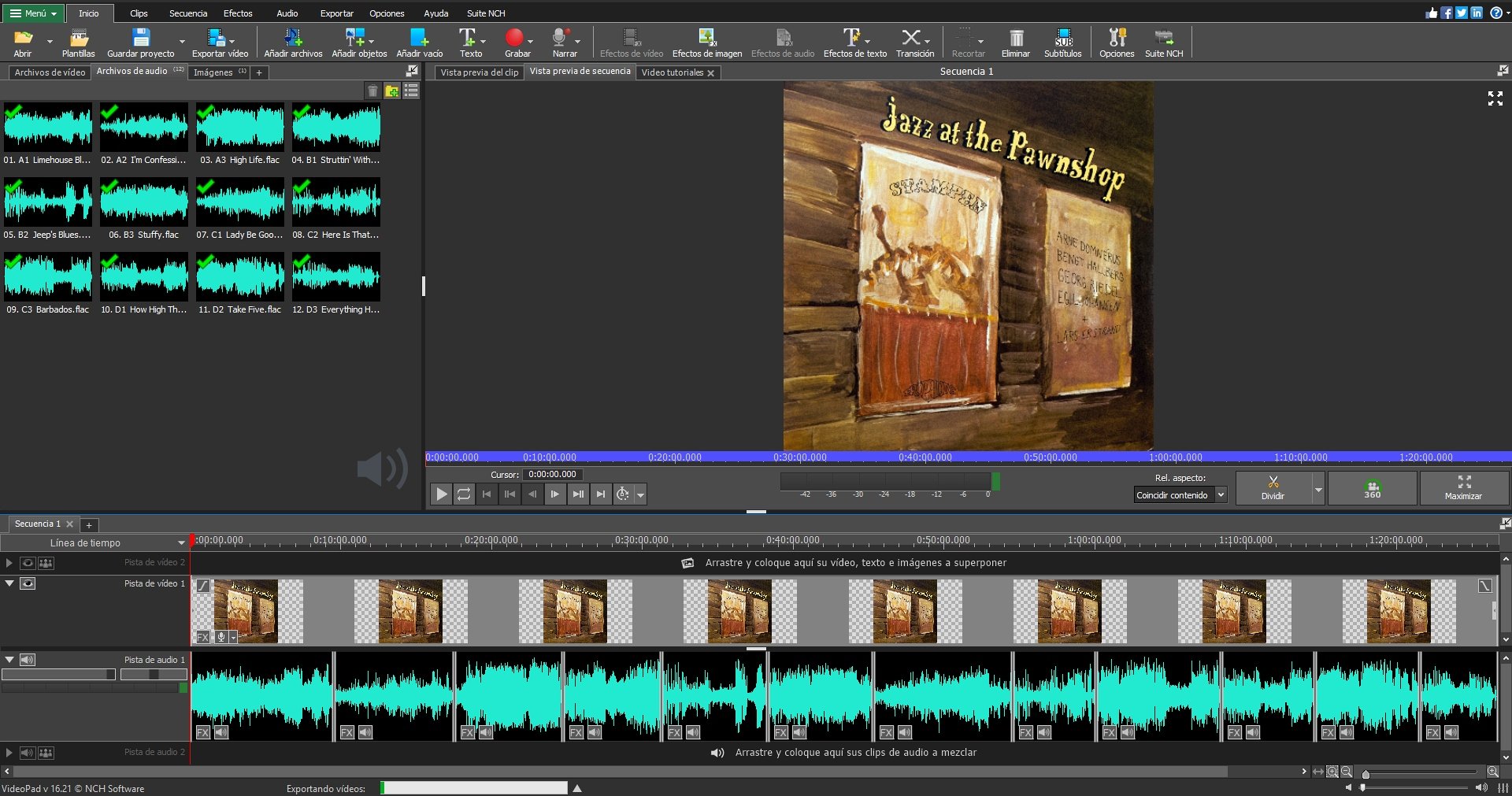
Task: Adjust the timeline zoom slider
Action: pos(1421,772)
